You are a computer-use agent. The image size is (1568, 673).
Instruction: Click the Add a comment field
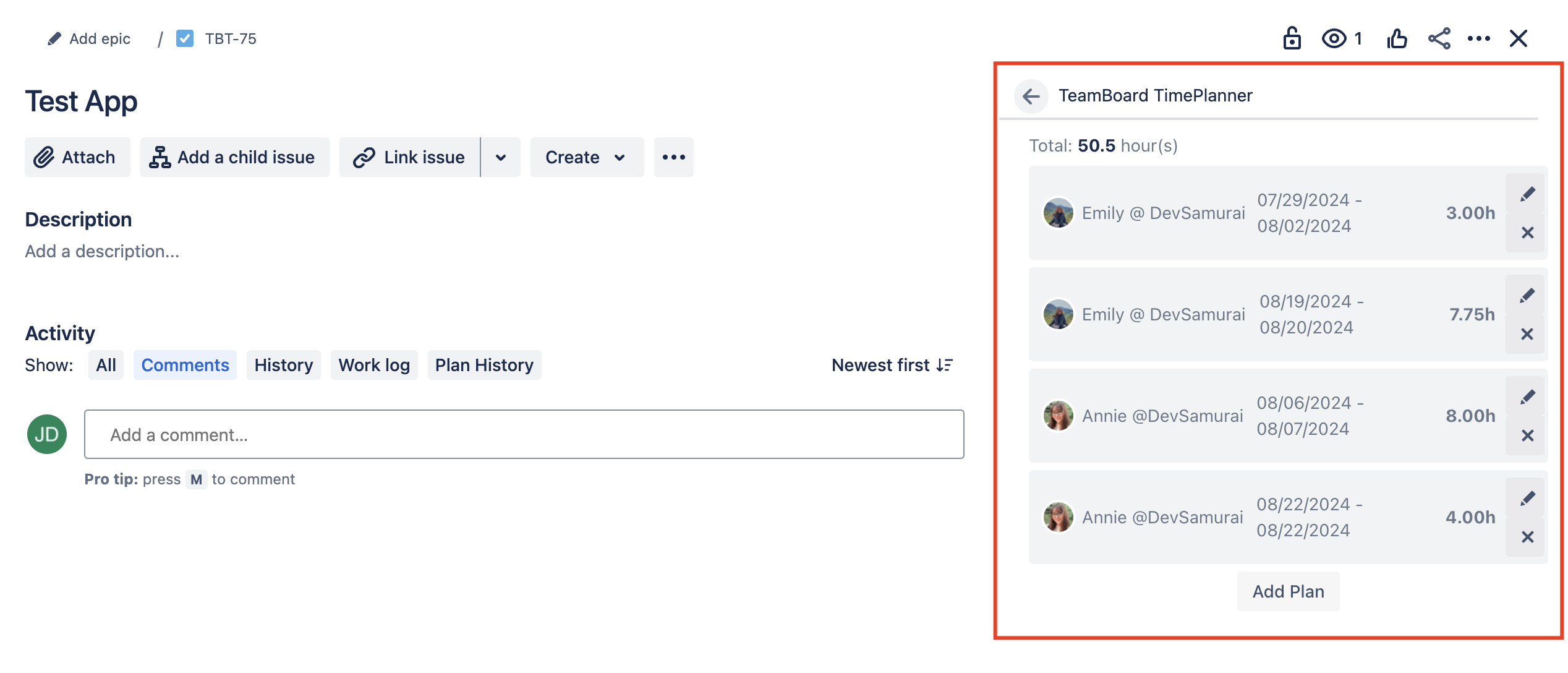(524, 435)
